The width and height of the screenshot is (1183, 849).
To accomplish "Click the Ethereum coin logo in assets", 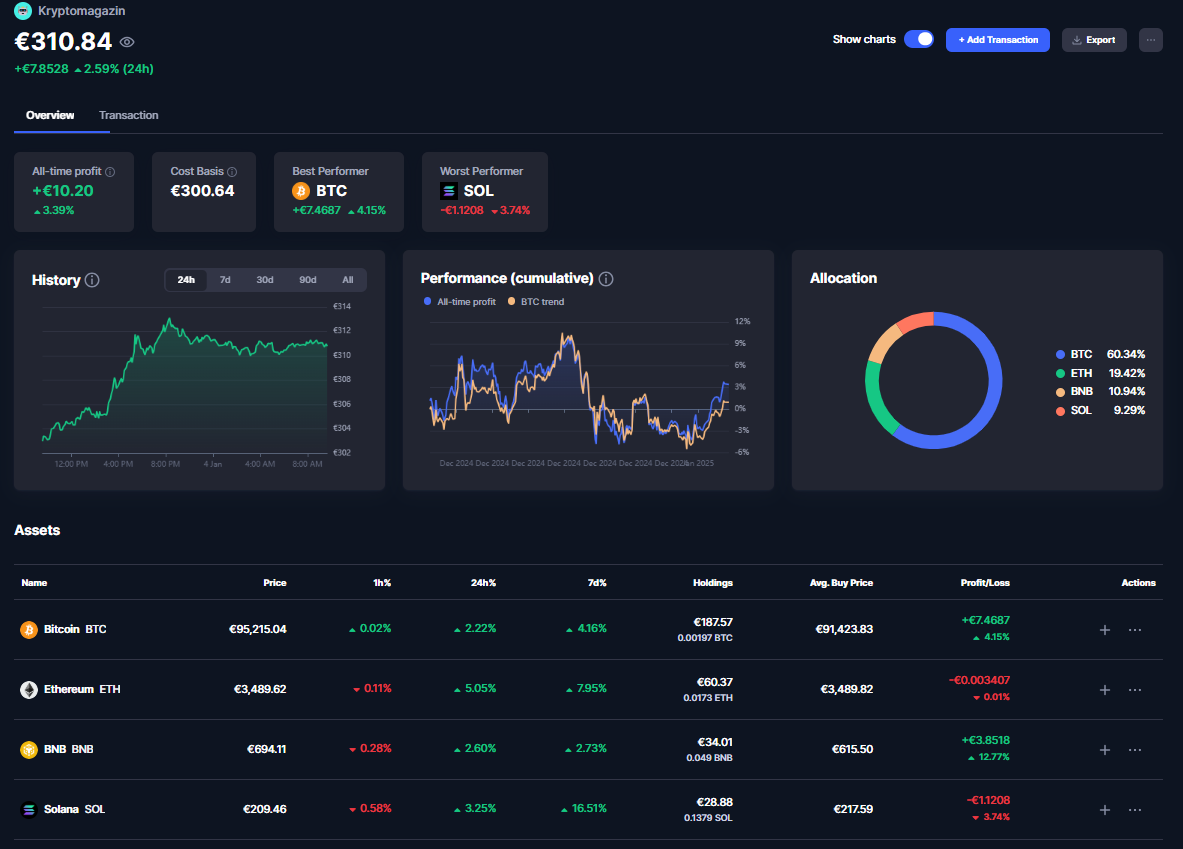I will pos(29,690).
